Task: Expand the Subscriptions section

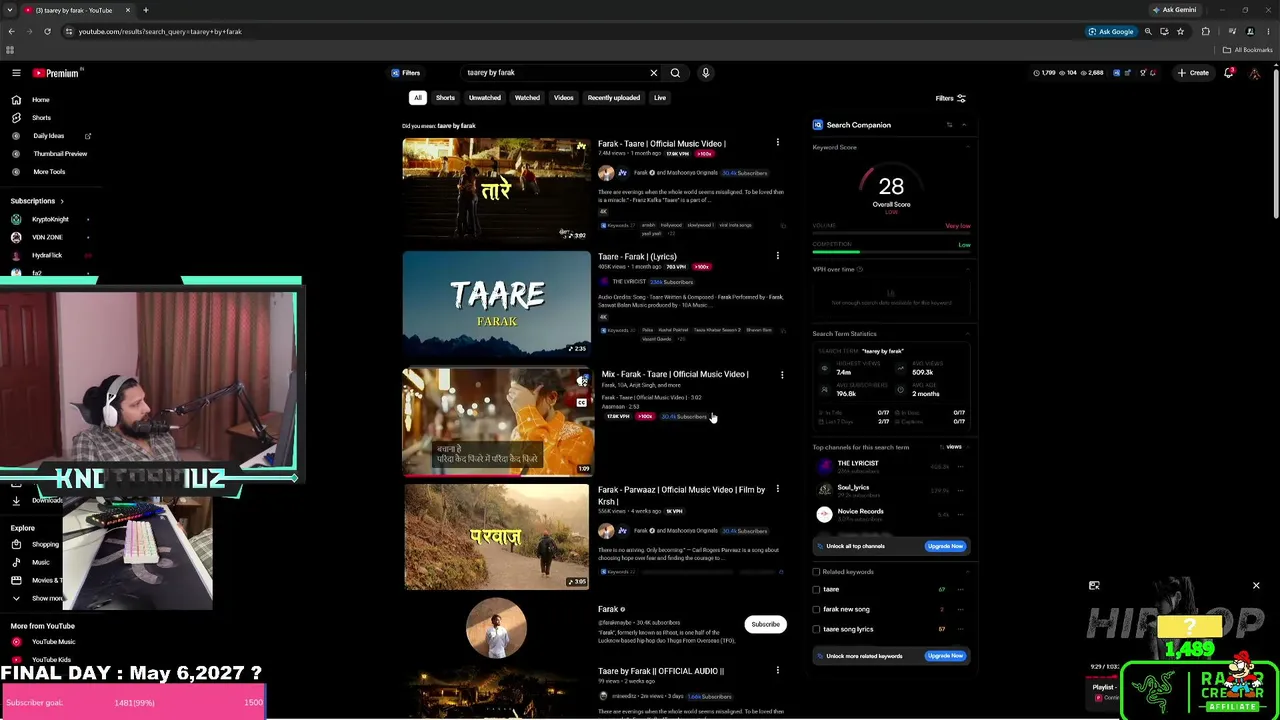Action: pyautogui.click(x=37, y=201)
